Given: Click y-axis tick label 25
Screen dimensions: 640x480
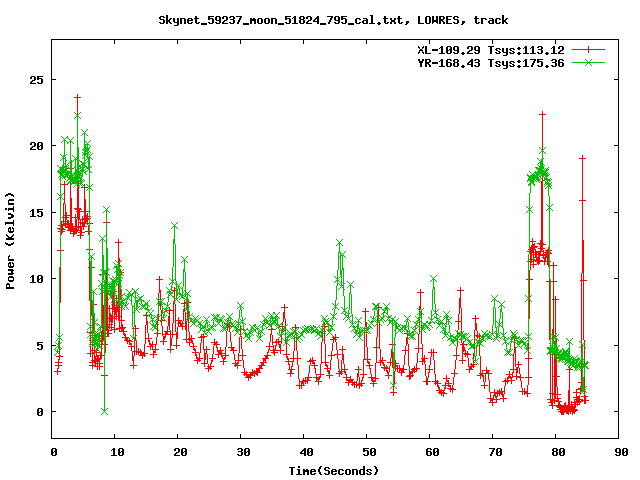Looking at the screenshot, I should 36,80.
